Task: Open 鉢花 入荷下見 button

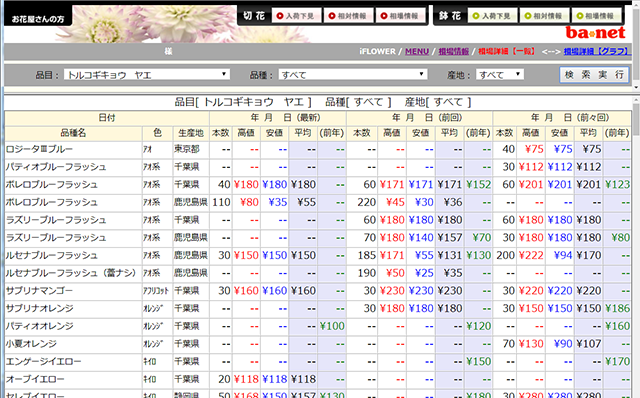Action: click(492, 16)
